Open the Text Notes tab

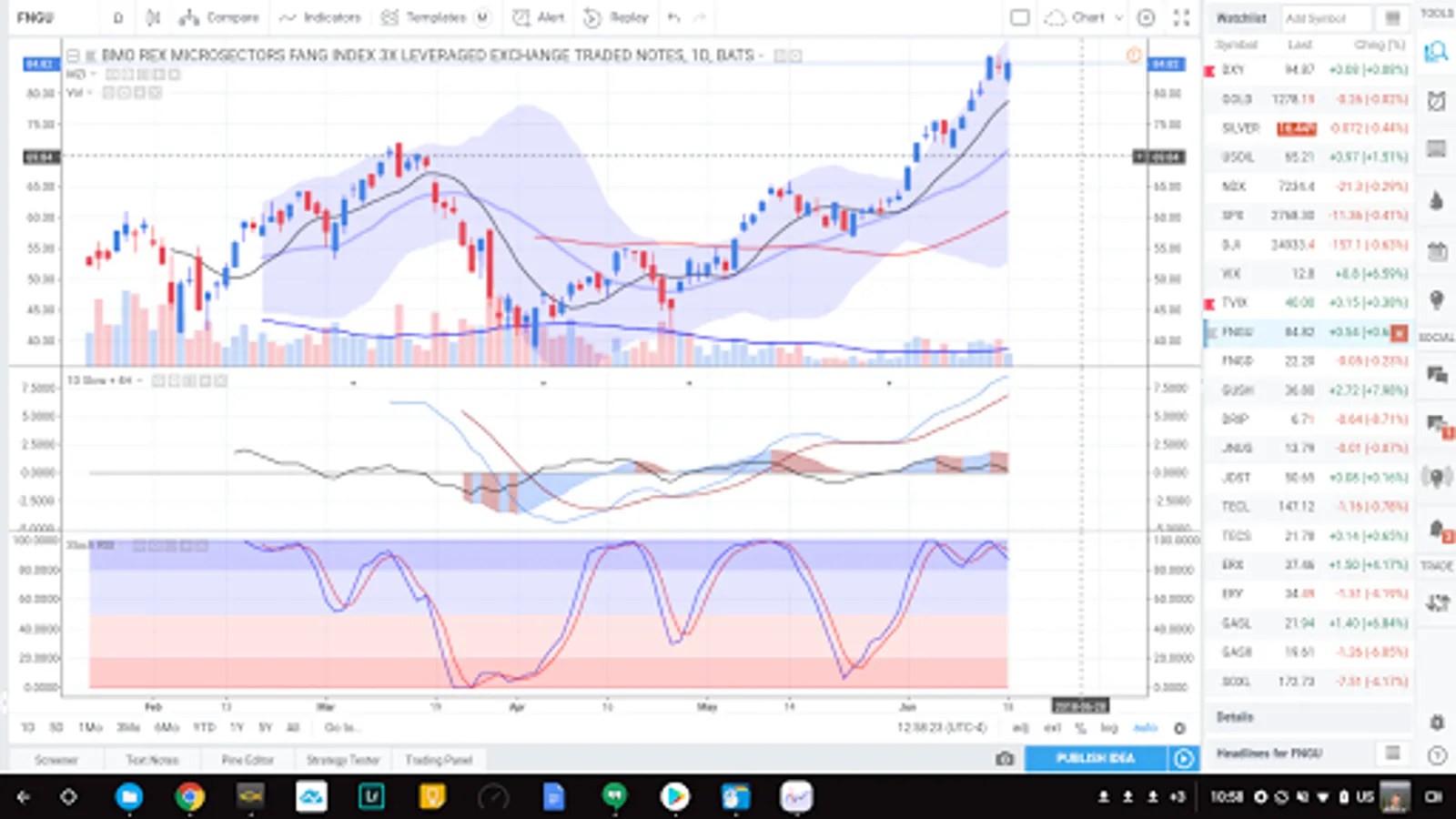[152, 760]
